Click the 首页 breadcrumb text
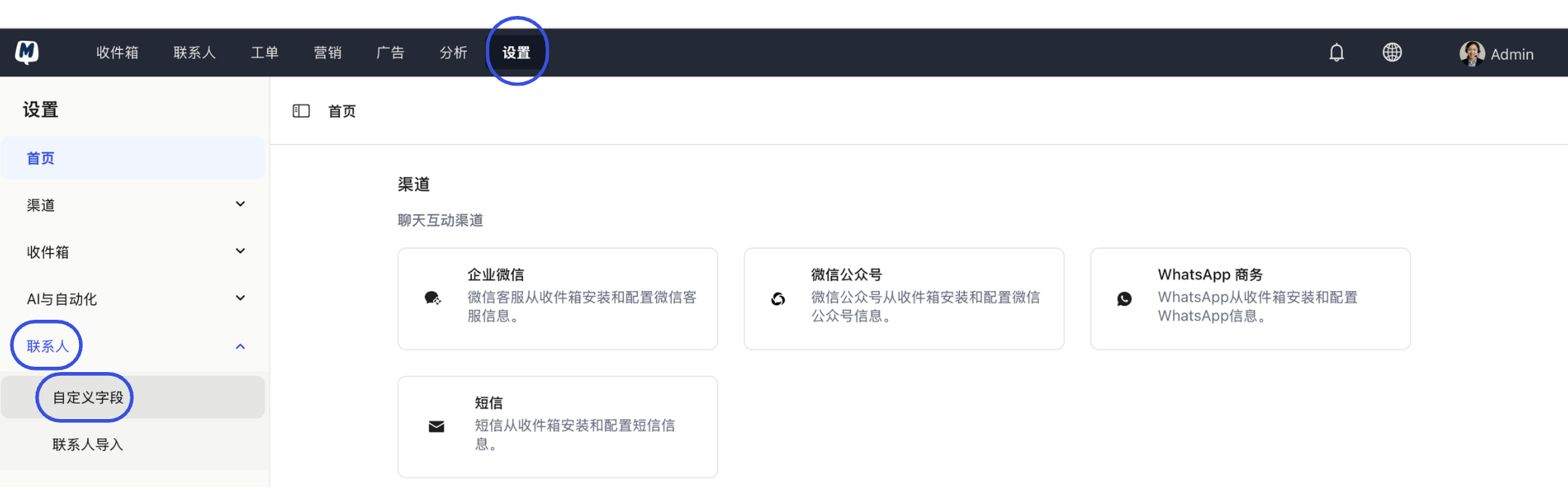Screen dimensions: 1568x491 [x=341, y=111]
